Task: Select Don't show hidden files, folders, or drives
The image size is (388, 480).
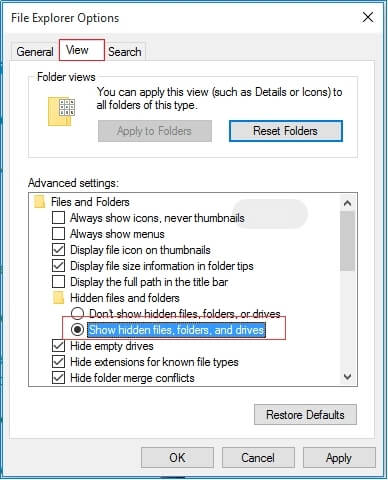Action: [x=77, y=313]
